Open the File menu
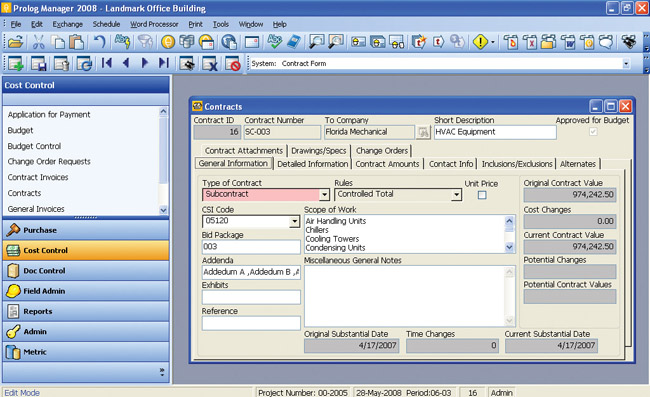 click(x=16, y=24)
